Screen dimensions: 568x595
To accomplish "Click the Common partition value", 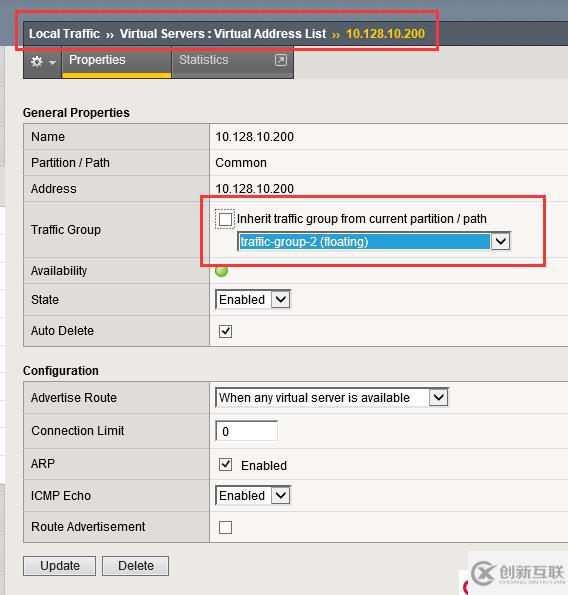I will (241, 163).
